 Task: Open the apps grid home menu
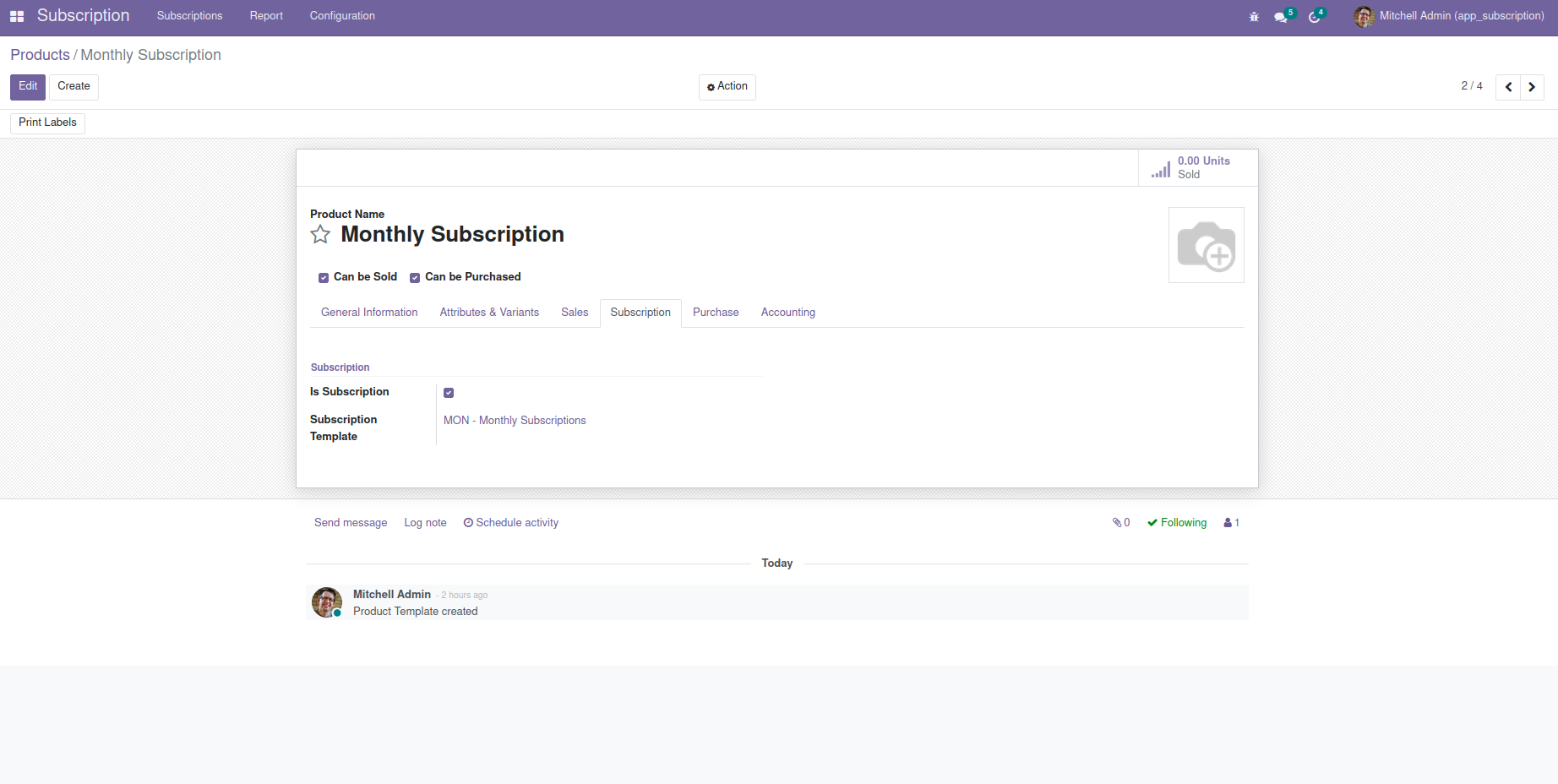[17, 16]
